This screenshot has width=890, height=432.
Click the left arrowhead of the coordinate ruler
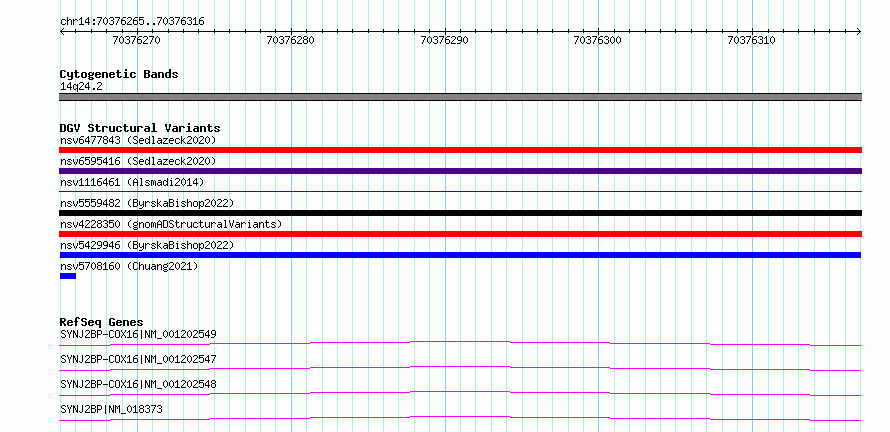[62, 32]
